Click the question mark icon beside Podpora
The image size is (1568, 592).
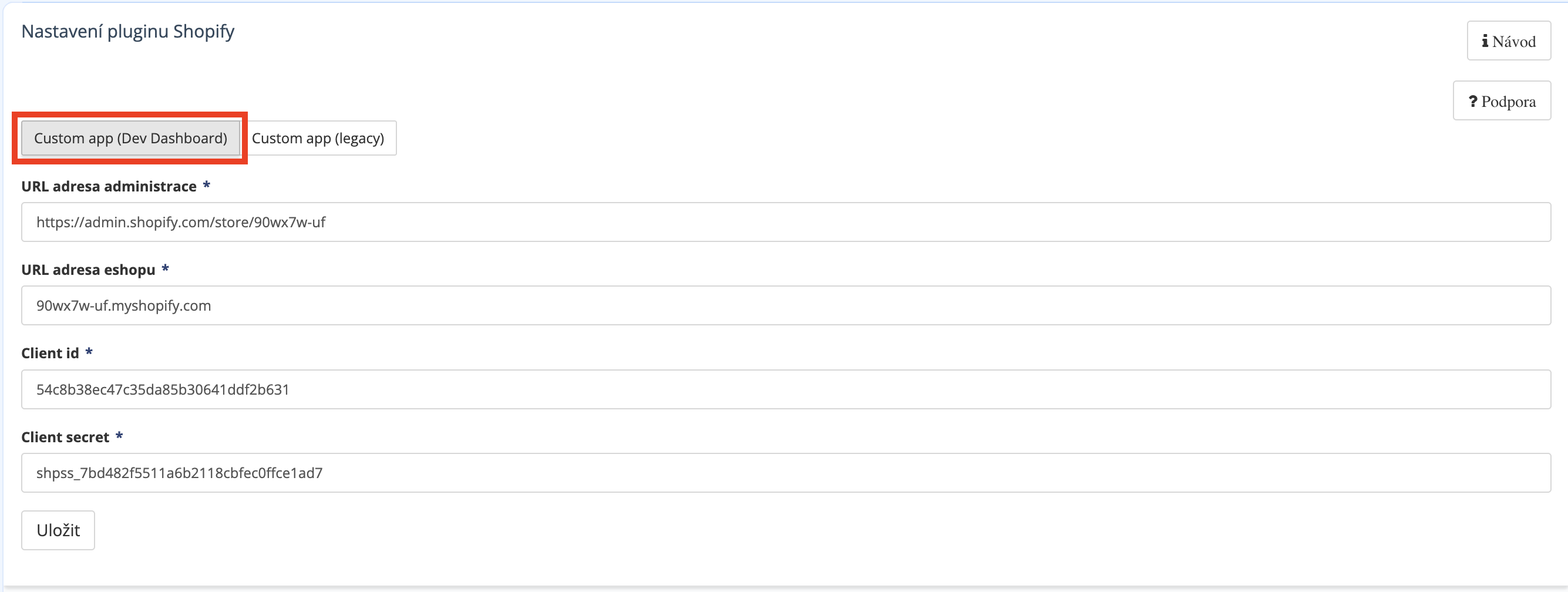[1473, 101]
